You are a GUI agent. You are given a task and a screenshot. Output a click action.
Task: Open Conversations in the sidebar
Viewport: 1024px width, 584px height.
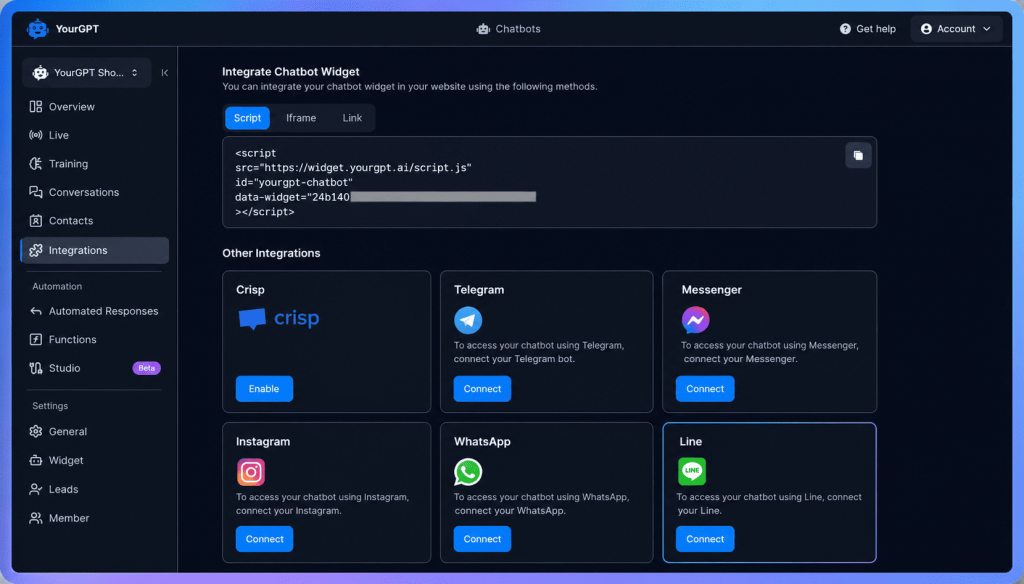pos(95,192)
